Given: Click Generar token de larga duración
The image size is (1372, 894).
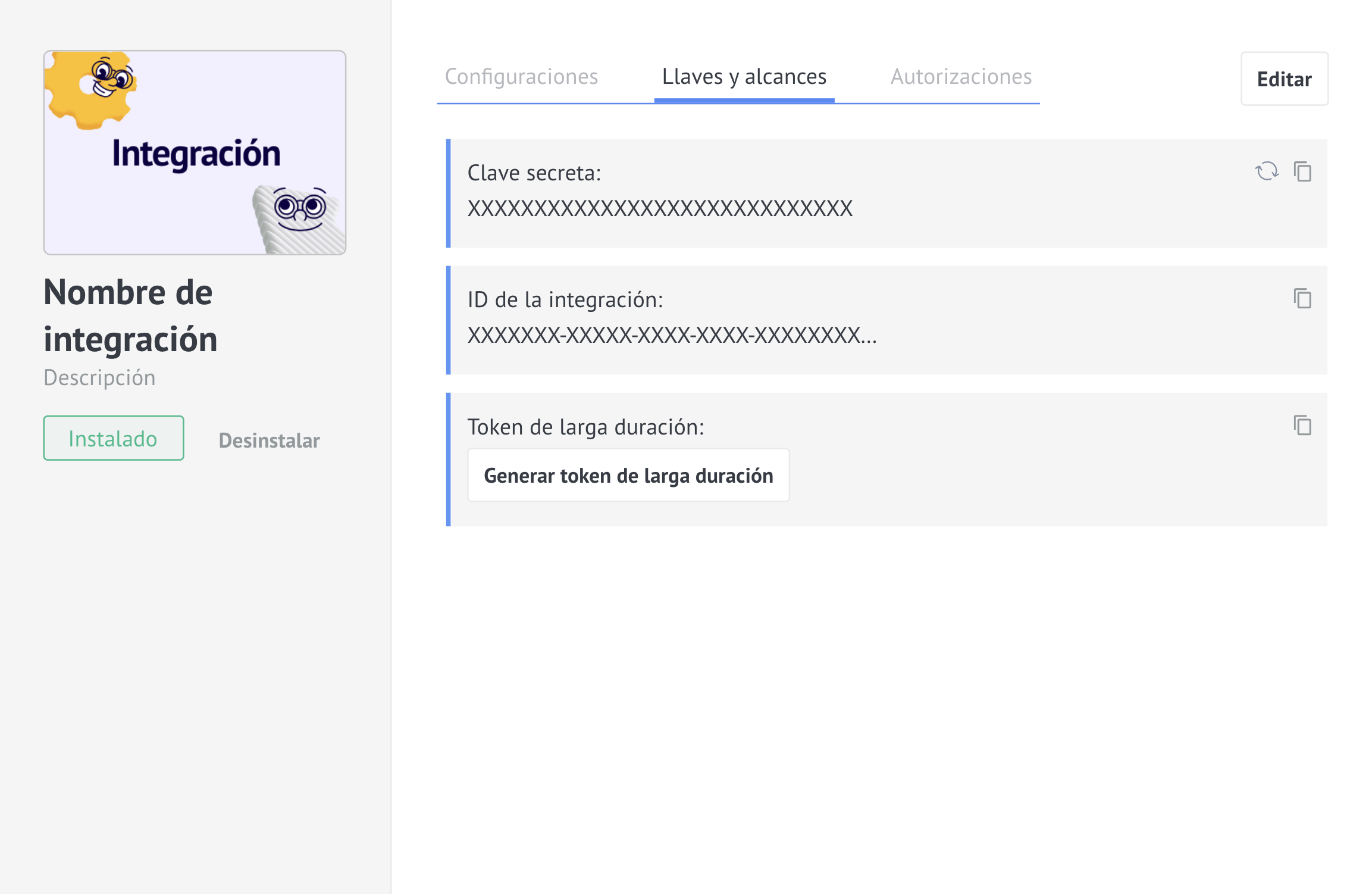Looking at the screenshot, I should (x=628, y=476).
